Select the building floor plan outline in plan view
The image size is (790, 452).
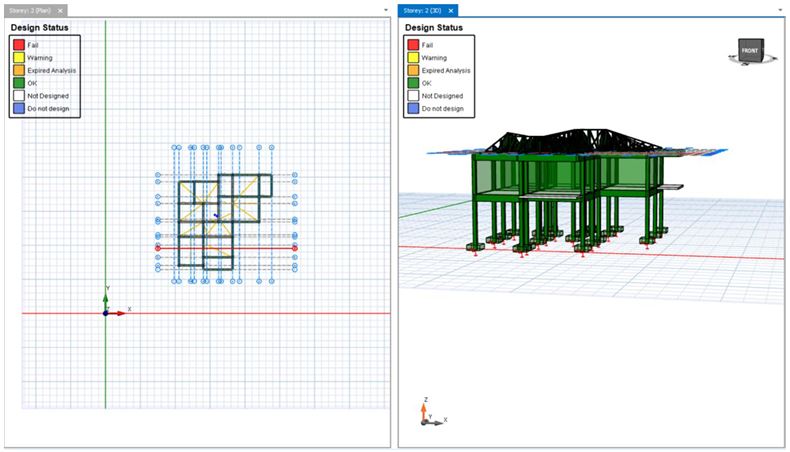coord(225,222)
